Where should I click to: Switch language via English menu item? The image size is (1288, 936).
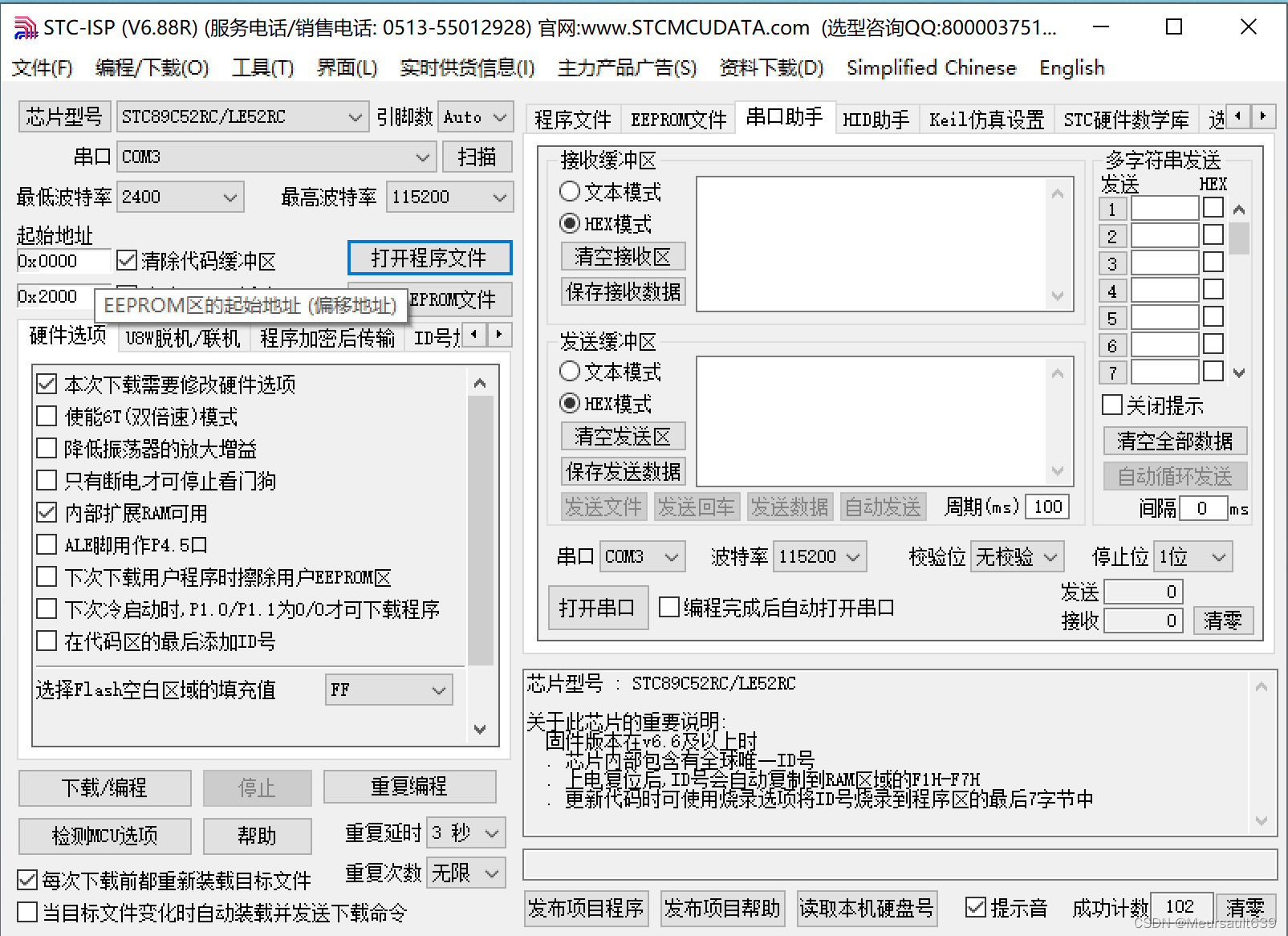tap(1071, 67)
